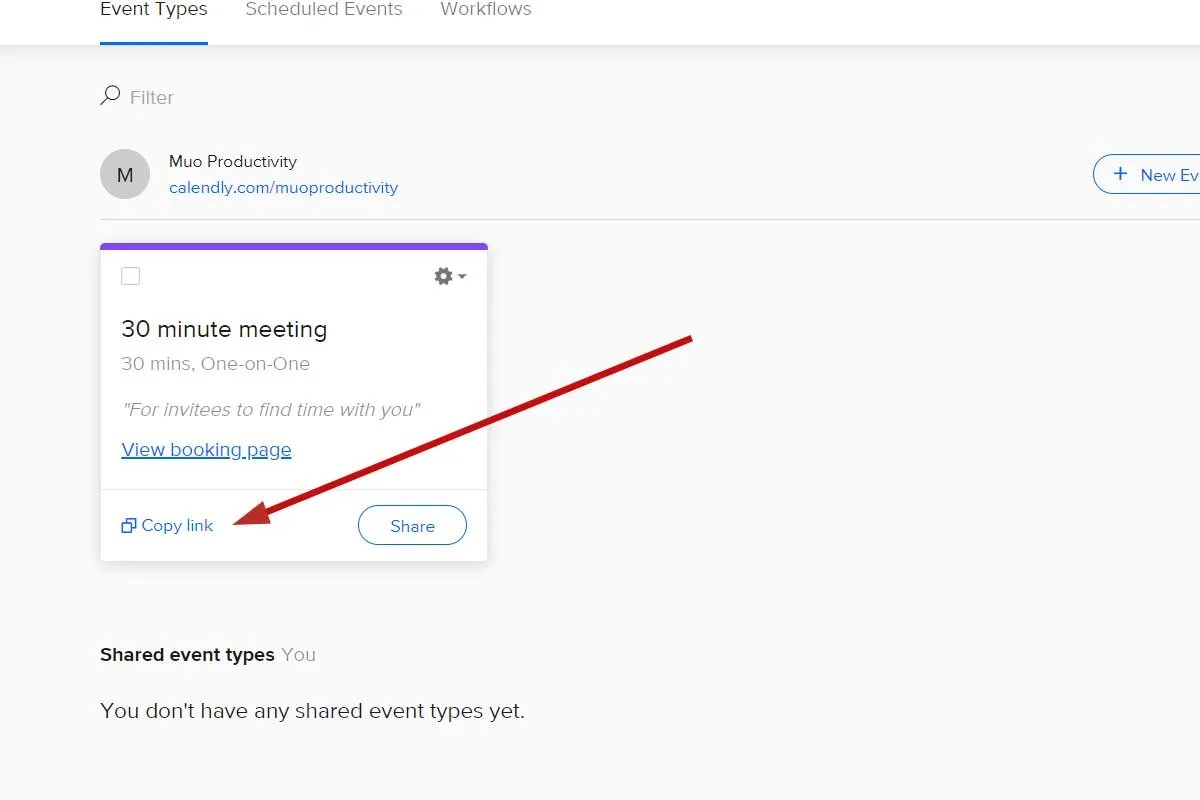The image size is (1200, 800).
Task: Open the gear settings icon on the event card
Action: click(442, 276)
